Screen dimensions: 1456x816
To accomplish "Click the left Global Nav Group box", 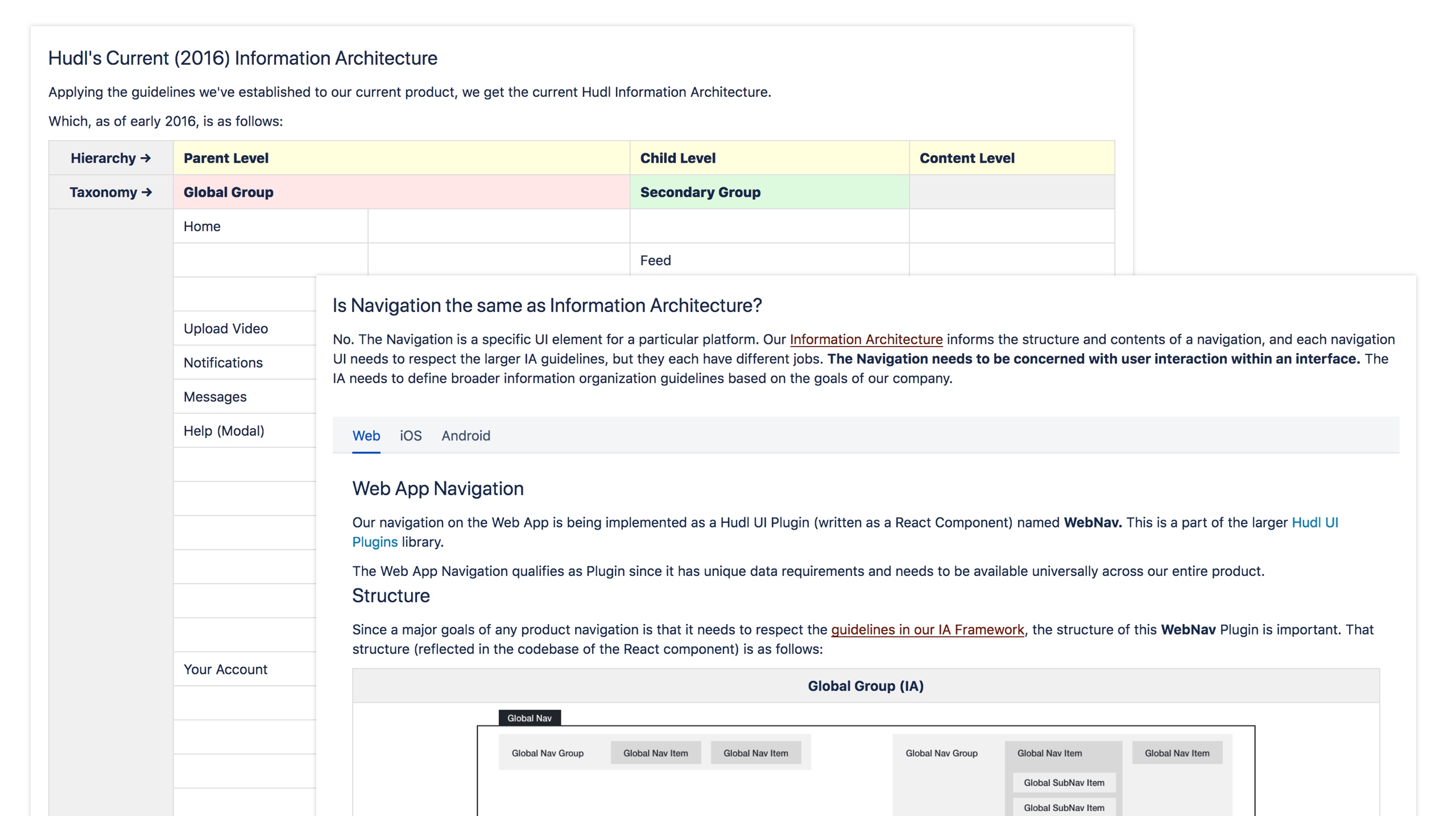I will click(655, 753).
